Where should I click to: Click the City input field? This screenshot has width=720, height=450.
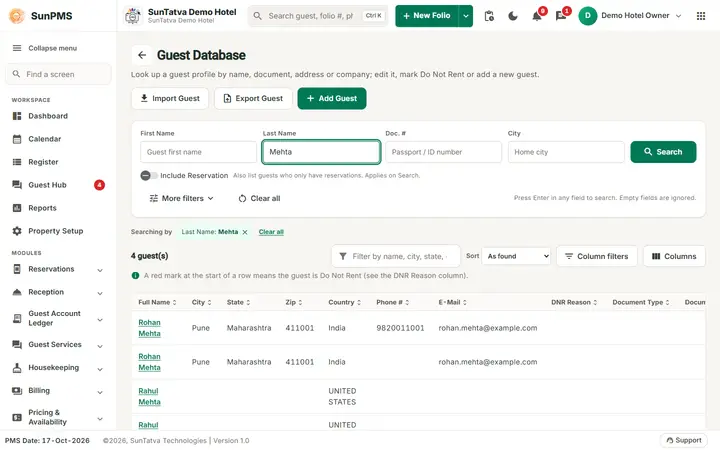(x=566, y=152)
